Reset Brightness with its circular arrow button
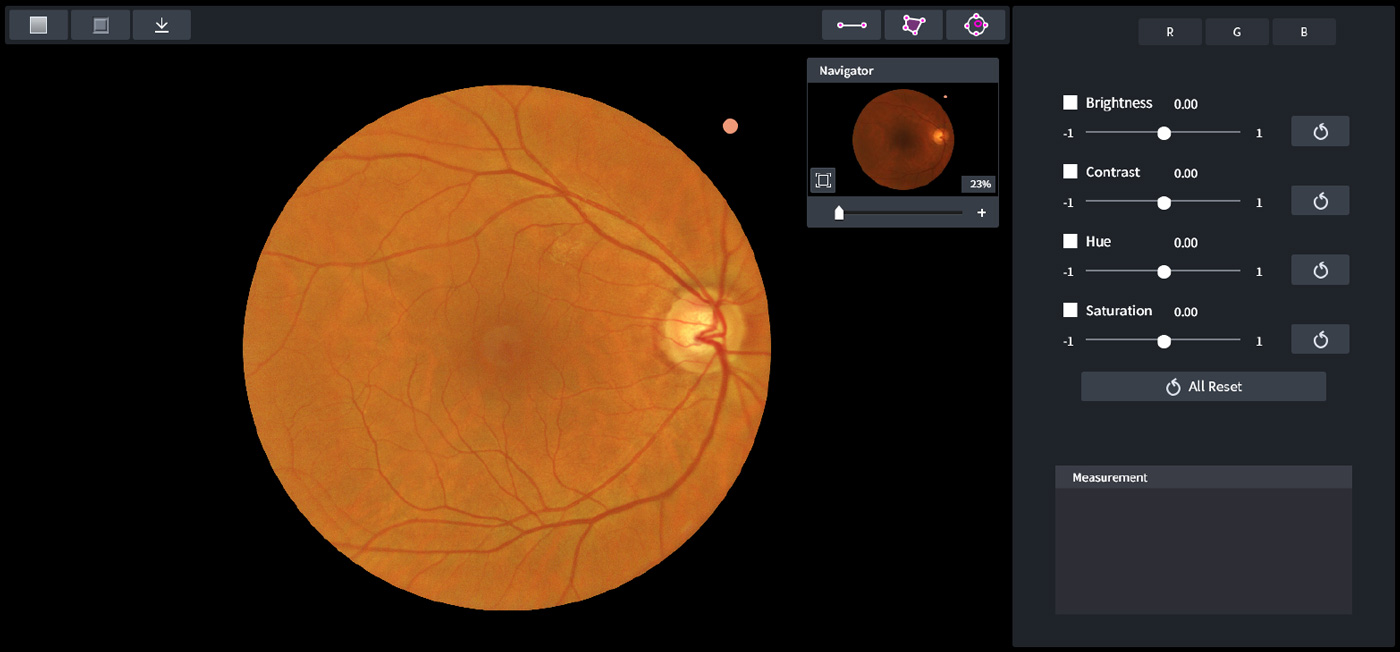Screen dimensions: 1400x652 (x=1320, y=131)
